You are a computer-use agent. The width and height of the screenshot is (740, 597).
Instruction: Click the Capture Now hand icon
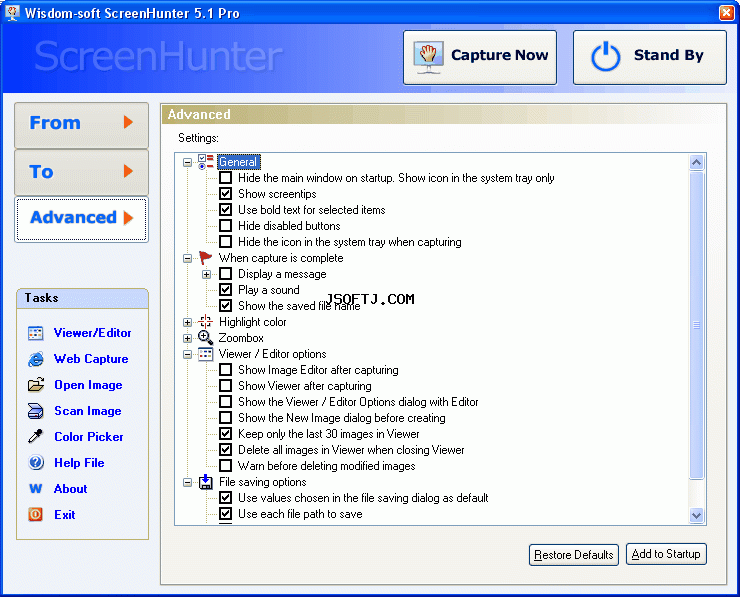click(x=428, y=58)
